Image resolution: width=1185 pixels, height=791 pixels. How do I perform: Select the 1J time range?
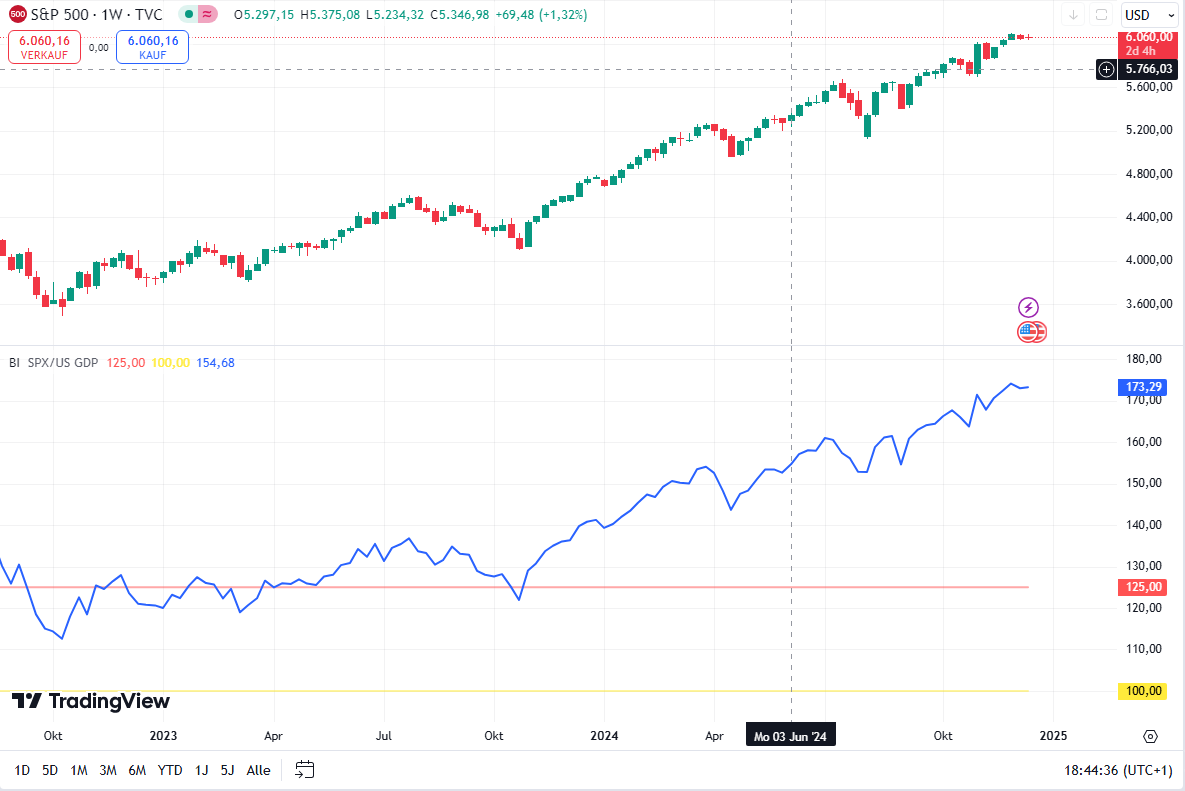point(202,770)
